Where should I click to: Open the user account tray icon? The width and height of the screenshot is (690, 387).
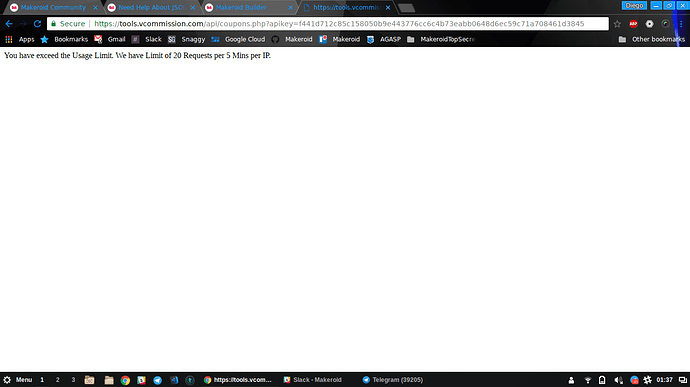(571, 380)
